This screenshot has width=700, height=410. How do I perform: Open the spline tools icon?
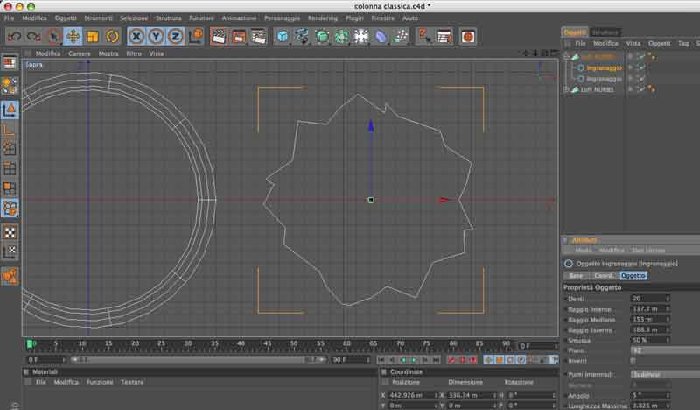point(302,37)
